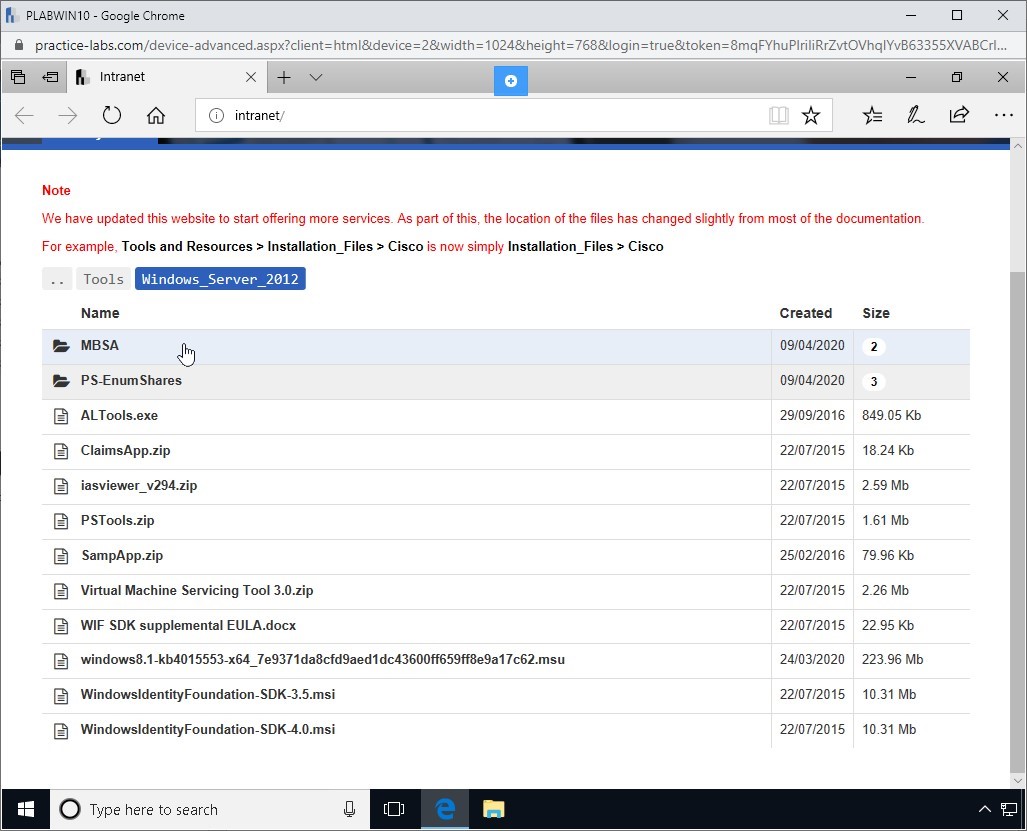The image size is (1027, 831).
Task: Open the Add notes pen tool
Action: pyautogui.click(x=915, y=115)
